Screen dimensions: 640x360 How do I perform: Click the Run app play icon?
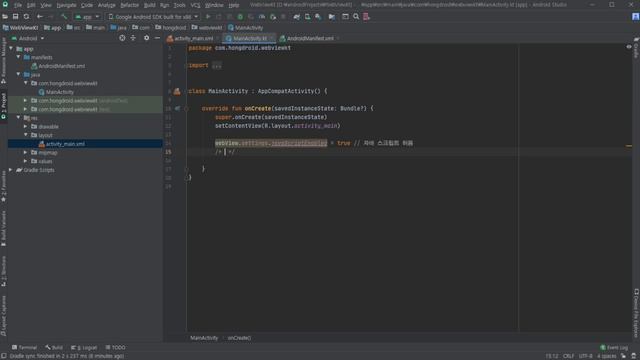pyautogui.click(x=208, y=17)
